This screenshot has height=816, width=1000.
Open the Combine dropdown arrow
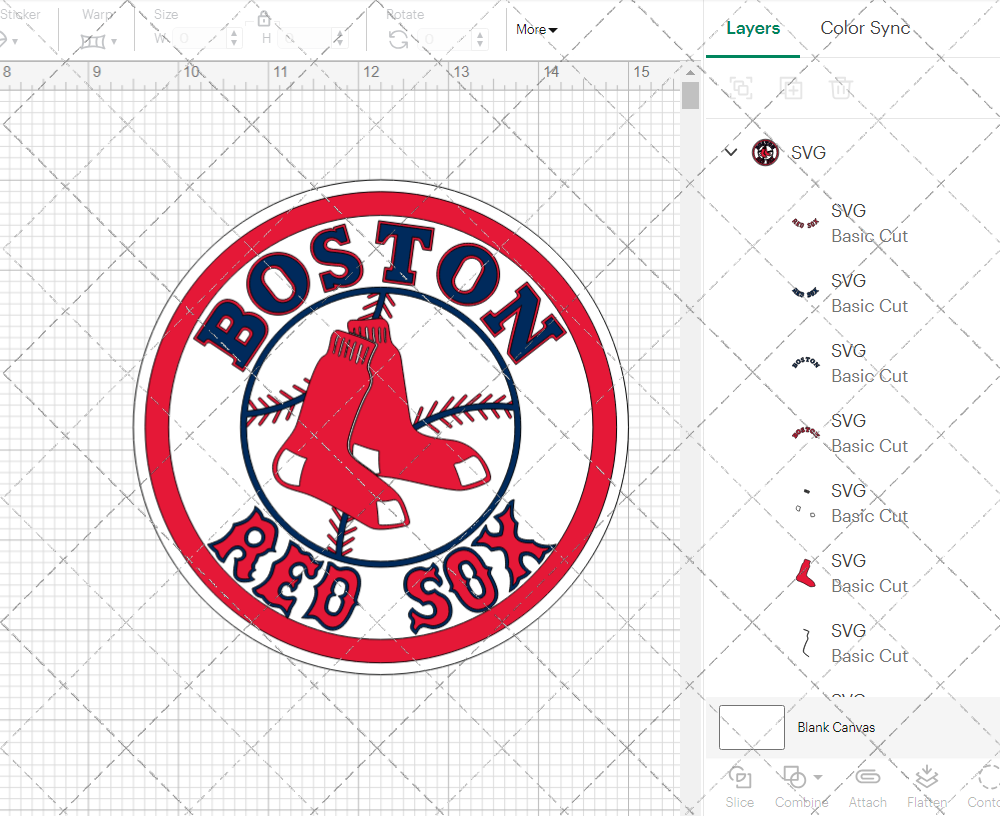pyautogui.click(x=818, y=777)
